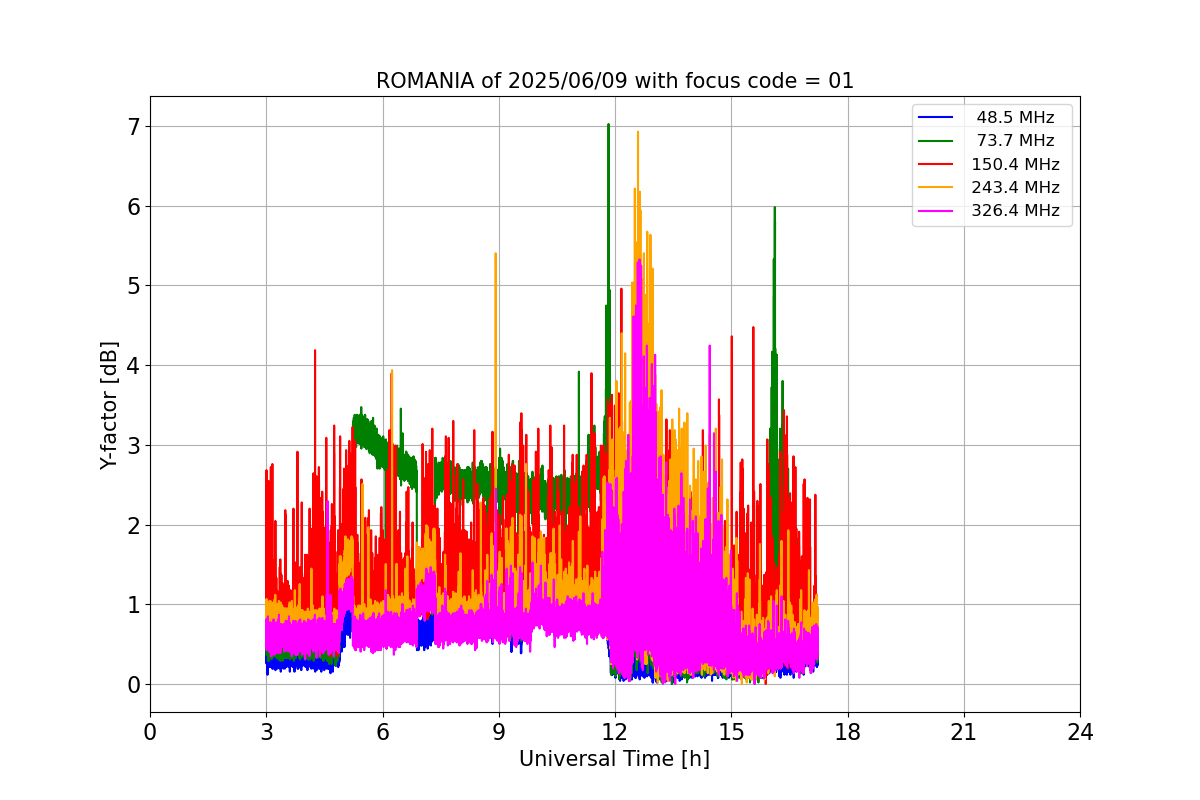Viewport: 1200px width, 800px height.
Task: Click x-axis tick label 3
Action: [x=266, y=732]
